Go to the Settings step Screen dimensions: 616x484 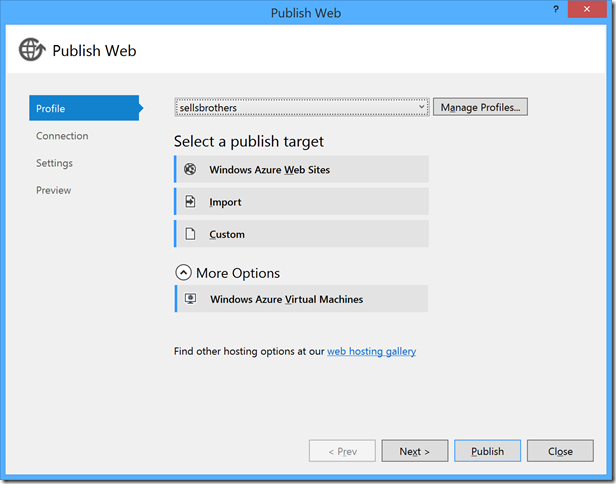click(54, 163)
